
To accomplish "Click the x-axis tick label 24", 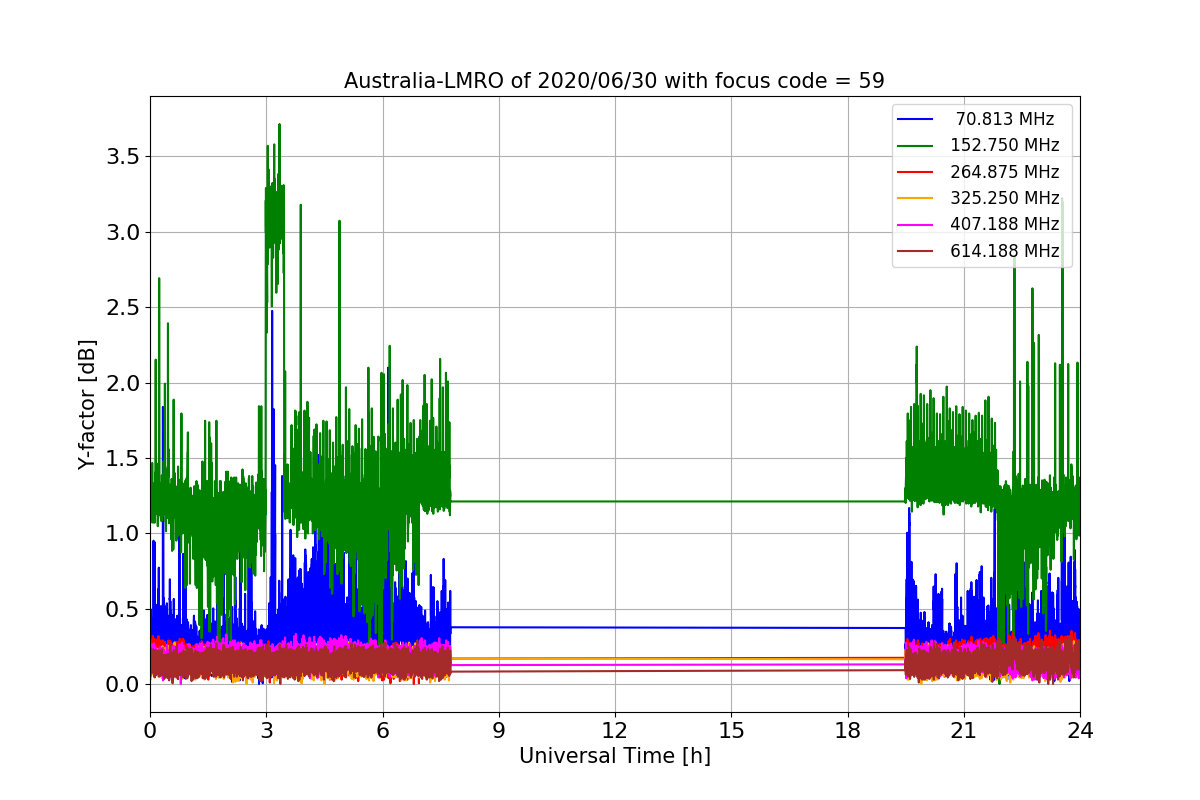I will (1080, 730).
